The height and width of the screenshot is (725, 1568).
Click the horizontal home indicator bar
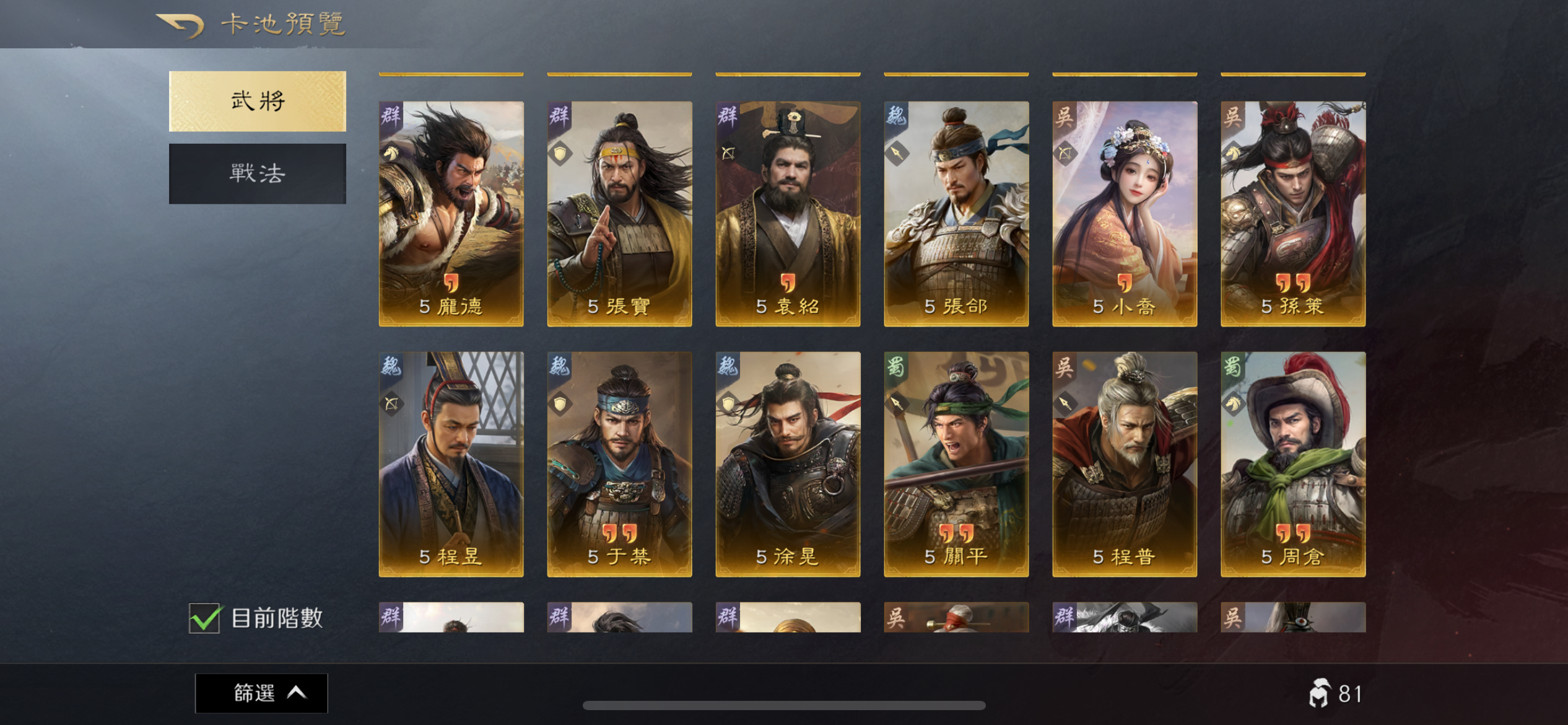(784, 705)
